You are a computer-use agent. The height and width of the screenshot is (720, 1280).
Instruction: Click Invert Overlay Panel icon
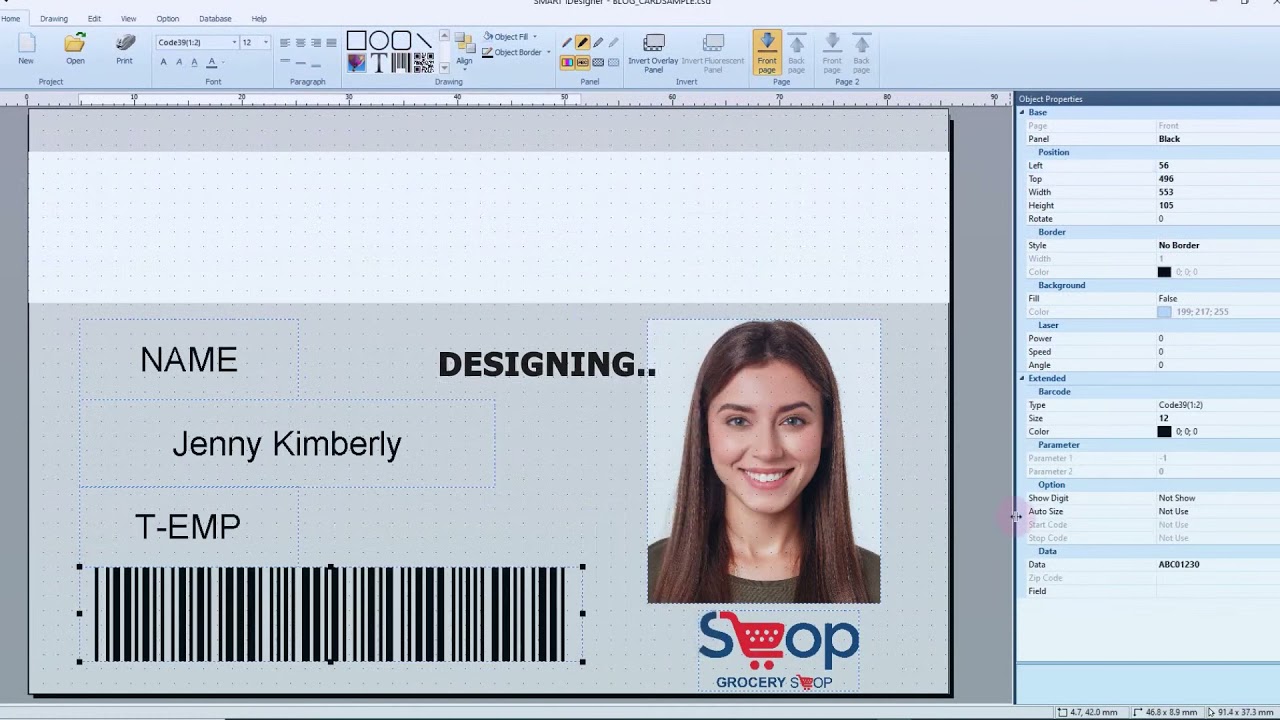(653, 52)
